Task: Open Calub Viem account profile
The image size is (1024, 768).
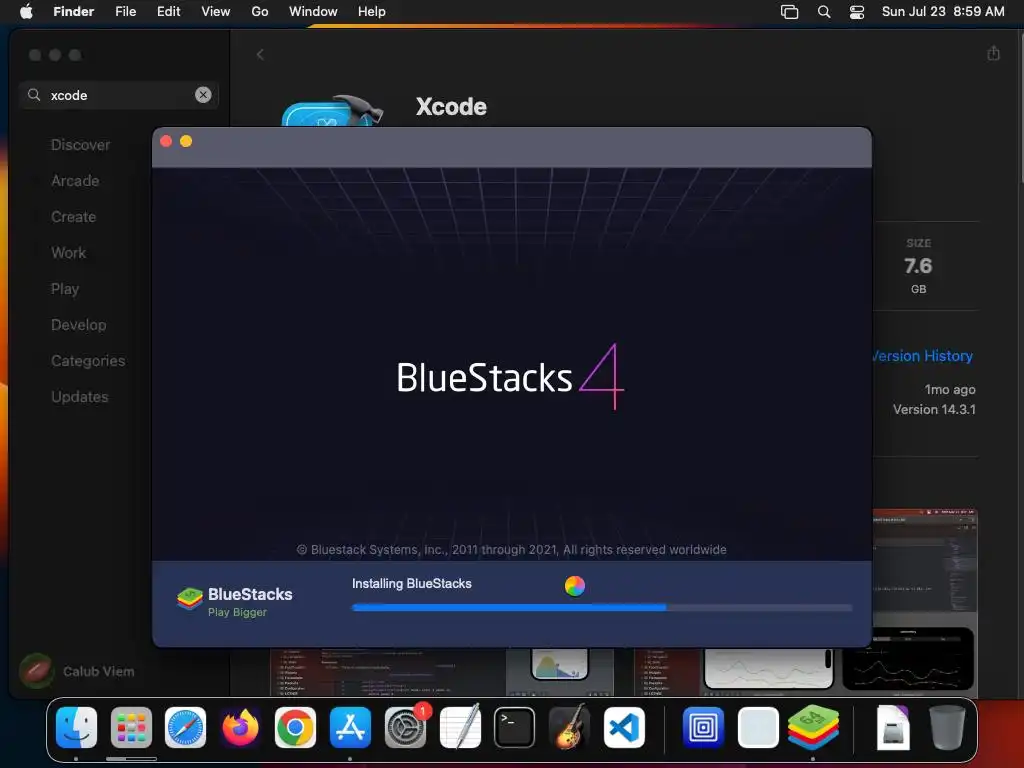Action: [x=77, y=671]
